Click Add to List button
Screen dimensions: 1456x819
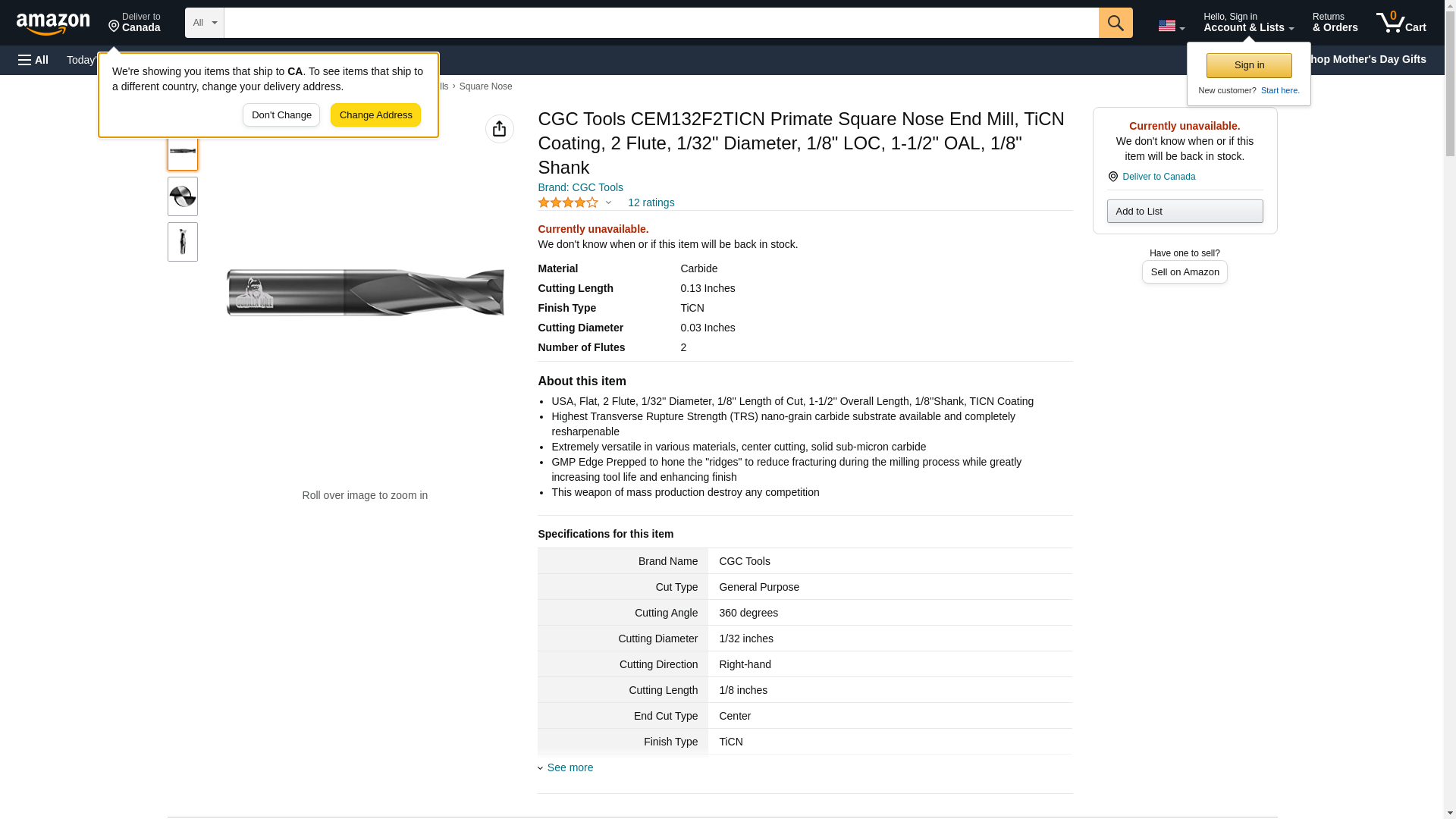tap(1184, 211)
